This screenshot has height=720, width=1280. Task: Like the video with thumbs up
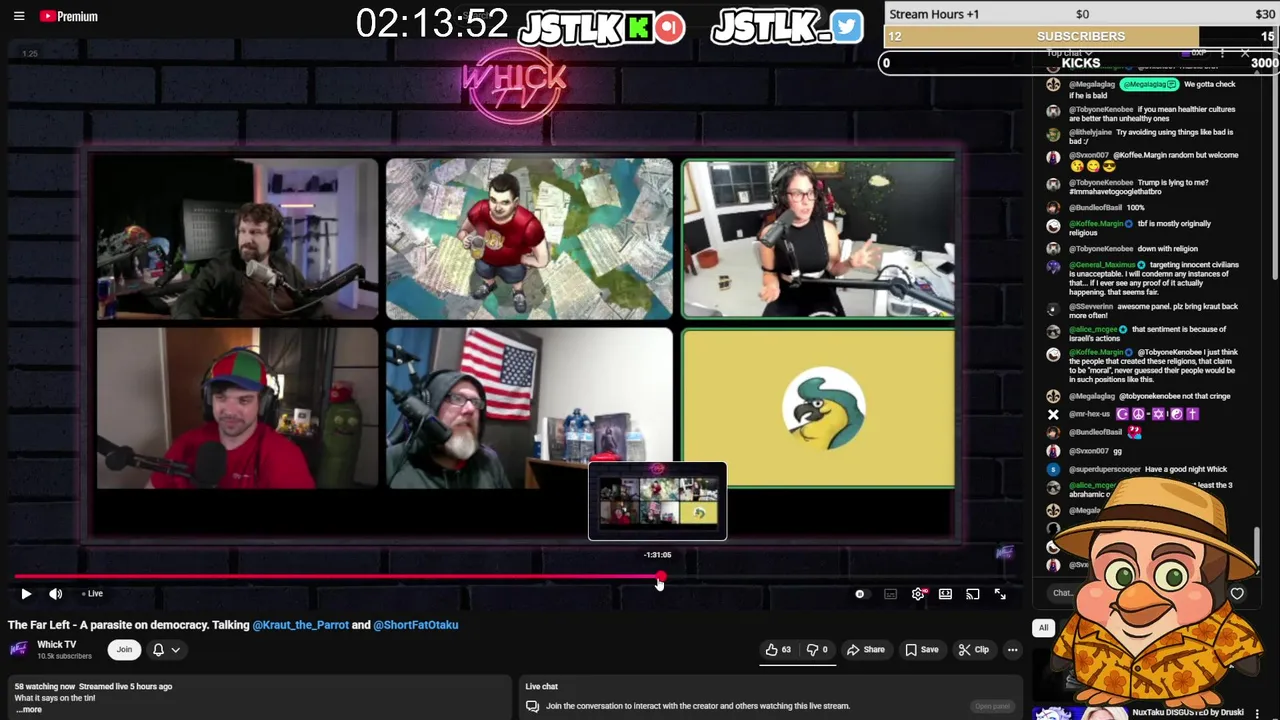click(x=778, y=650)
